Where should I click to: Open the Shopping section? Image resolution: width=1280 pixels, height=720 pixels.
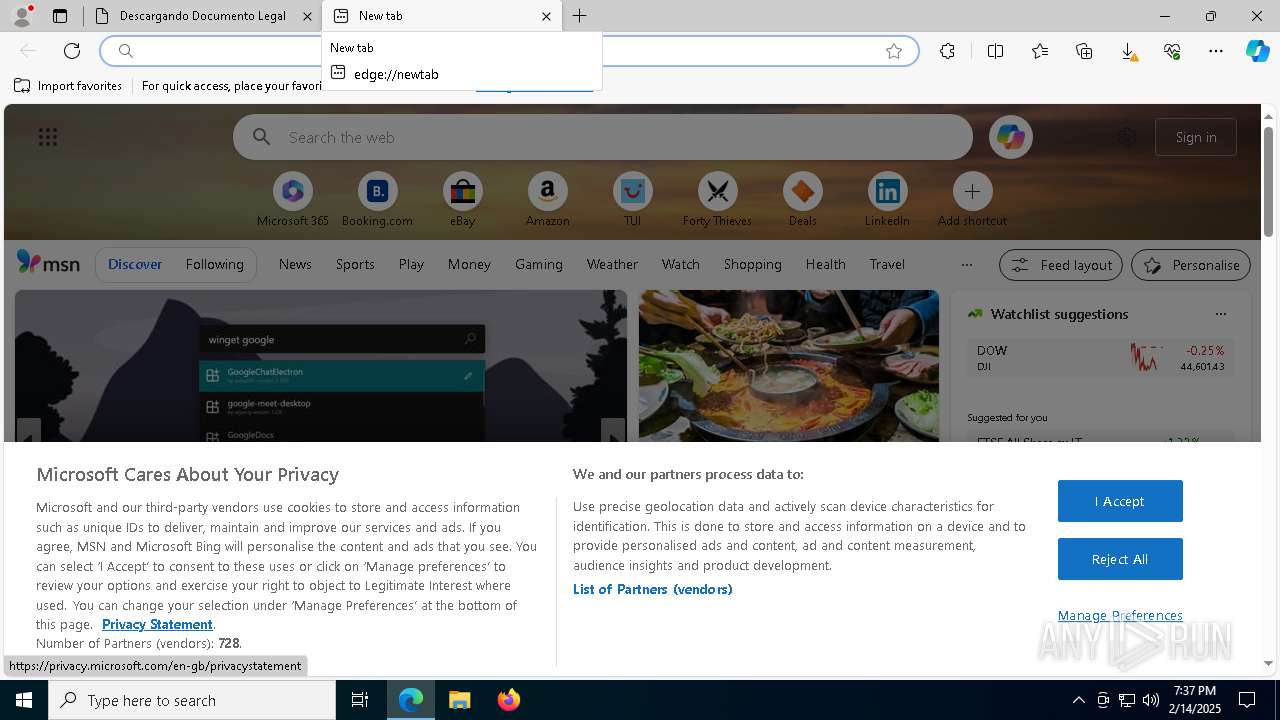coord(753,264)
